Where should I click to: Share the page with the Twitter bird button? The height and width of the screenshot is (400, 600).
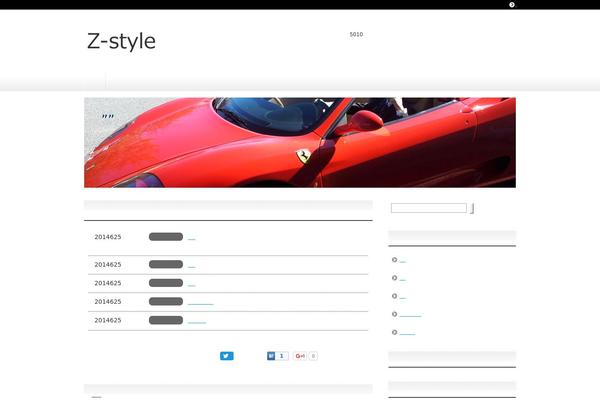227,356
